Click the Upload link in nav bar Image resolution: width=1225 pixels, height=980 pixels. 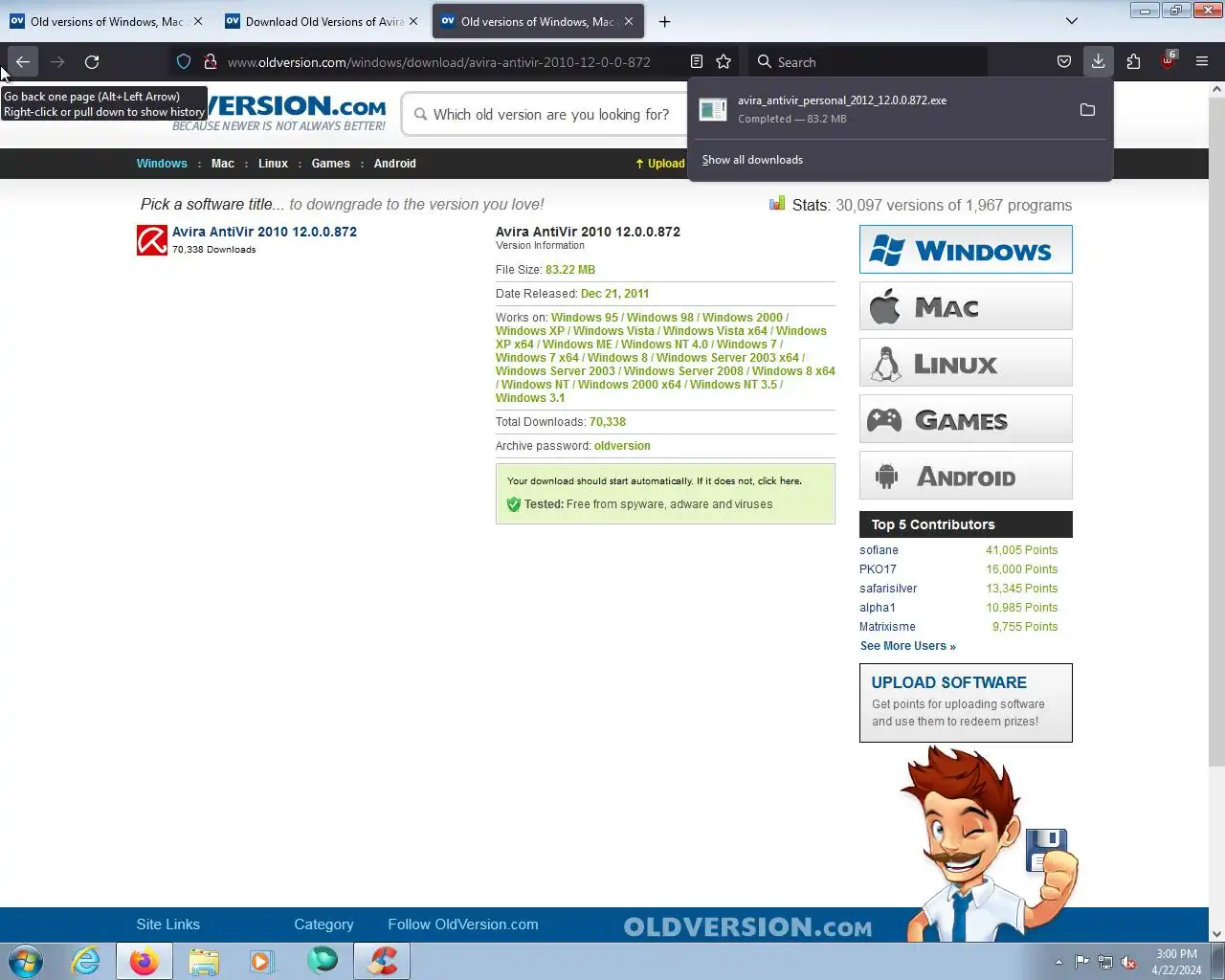click(660, 164)
